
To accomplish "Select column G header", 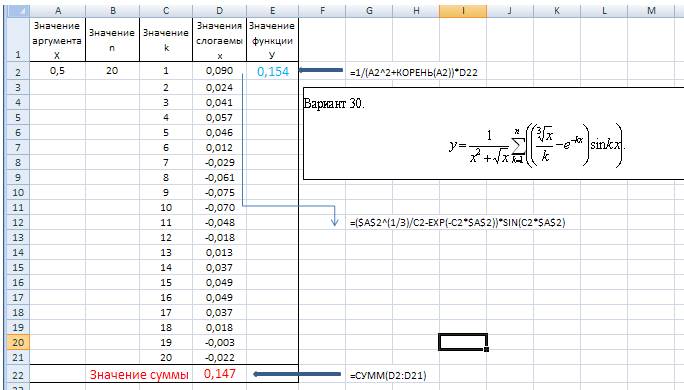I will click(369, 11).
